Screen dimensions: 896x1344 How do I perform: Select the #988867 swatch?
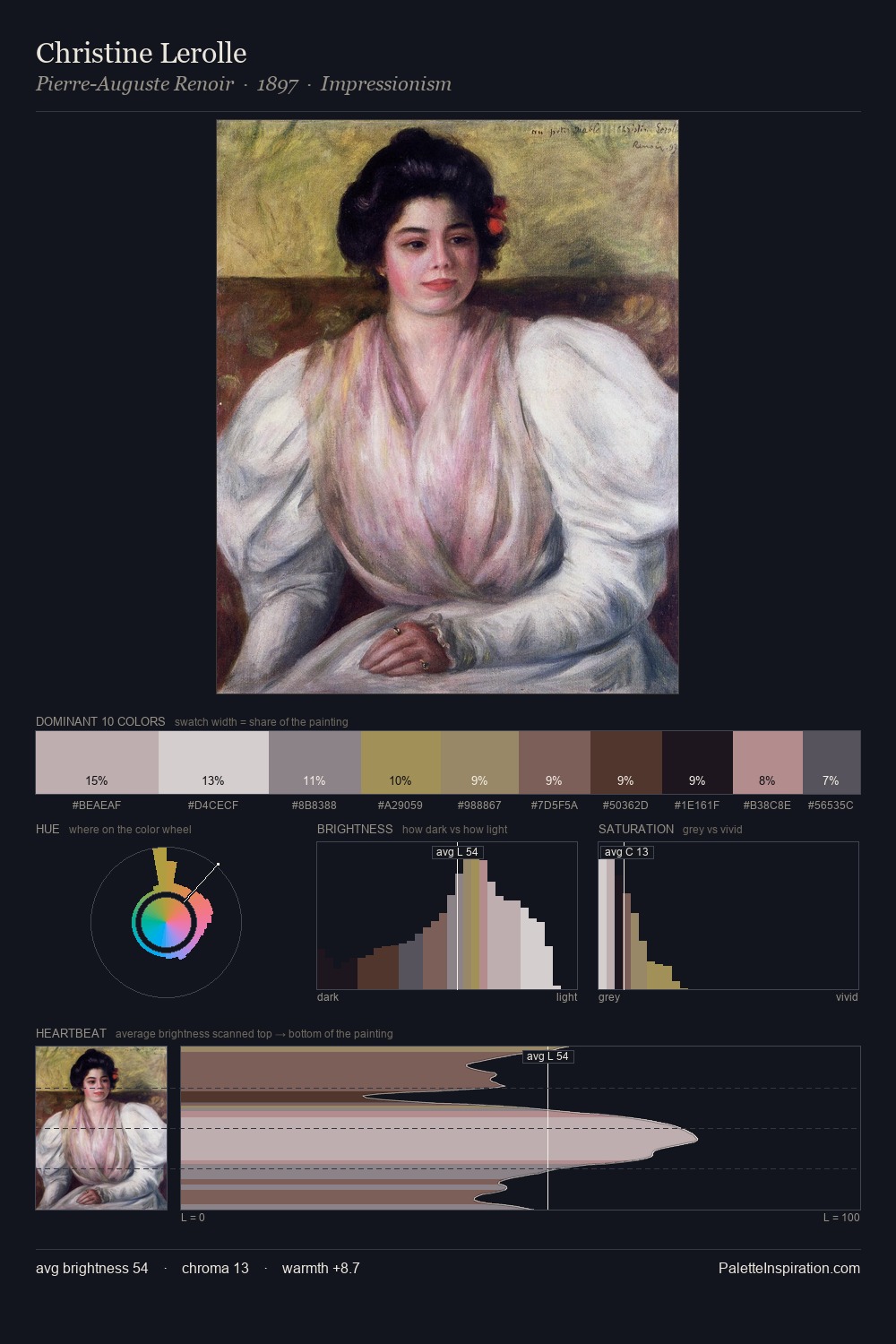coord(479,762)
